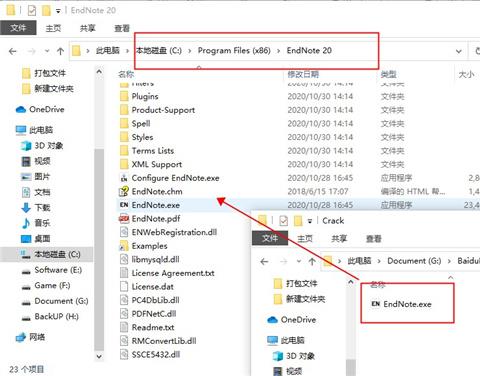Open the 文件 tab in Crack window
The height and width of the screenshot is (376, 480).
(270, 238)
